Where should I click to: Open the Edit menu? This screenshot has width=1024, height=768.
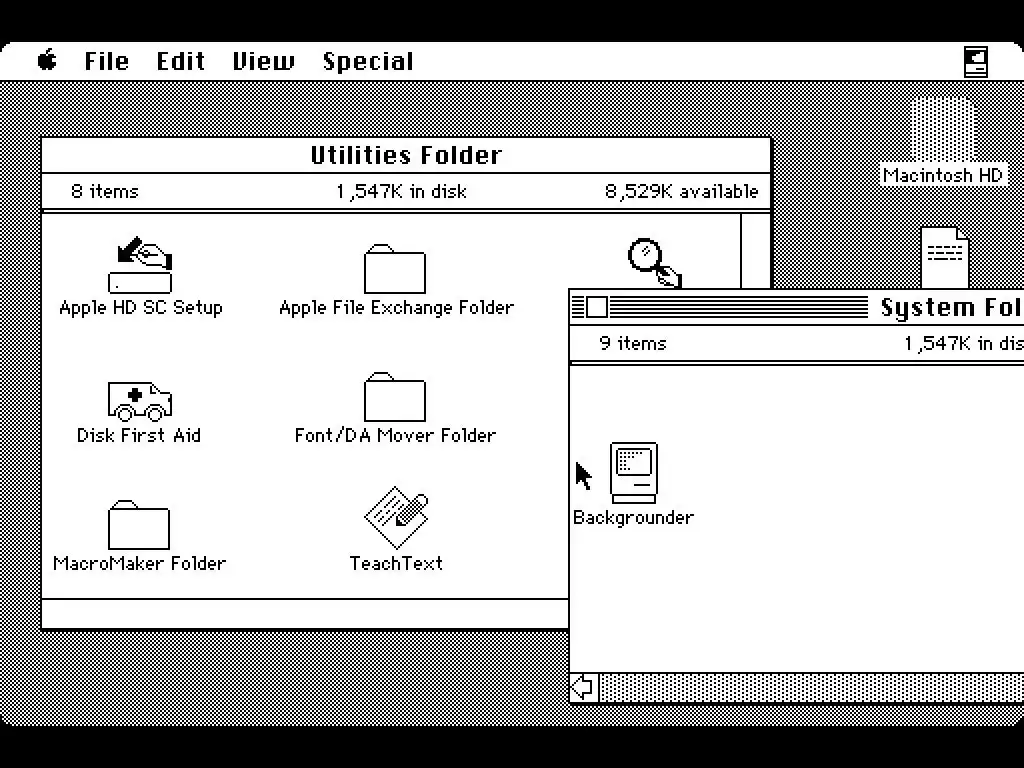click(x=180, y=61)
